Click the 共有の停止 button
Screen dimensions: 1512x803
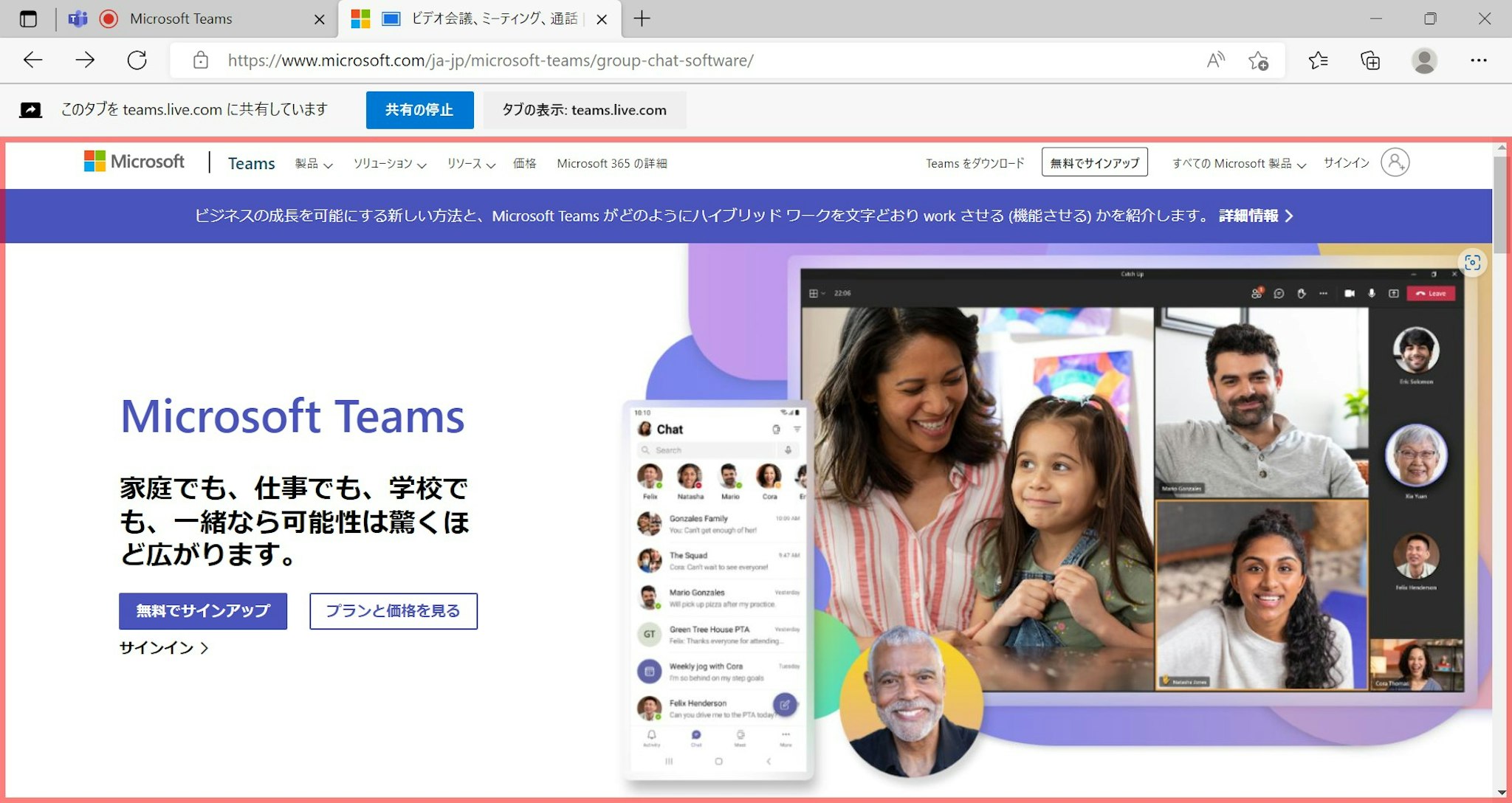(419, 110)
